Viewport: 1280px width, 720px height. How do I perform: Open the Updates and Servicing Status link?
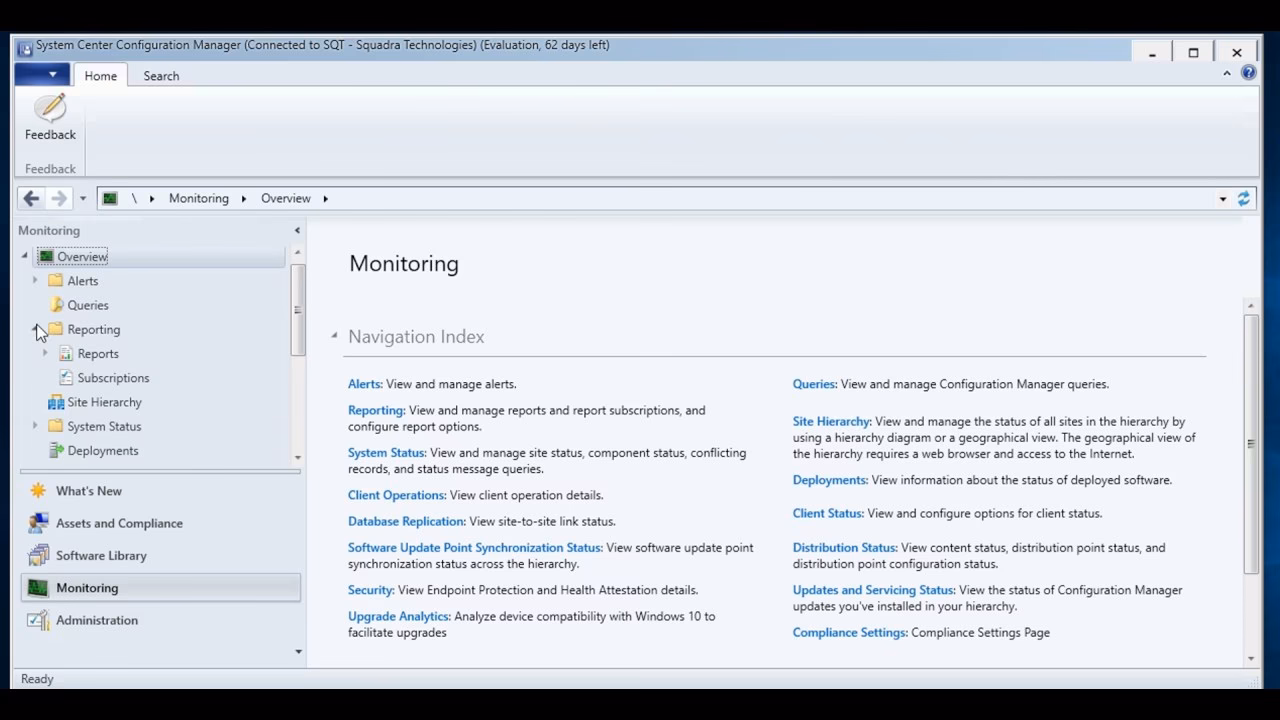point(874,590)
